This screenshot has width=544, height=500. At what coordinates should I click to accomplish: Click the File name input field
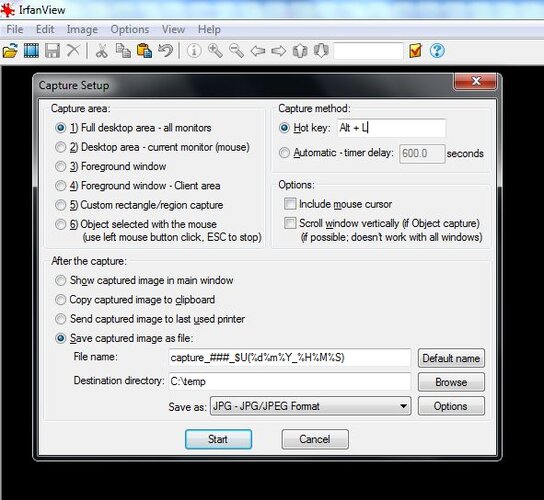(x=290, y=358)
